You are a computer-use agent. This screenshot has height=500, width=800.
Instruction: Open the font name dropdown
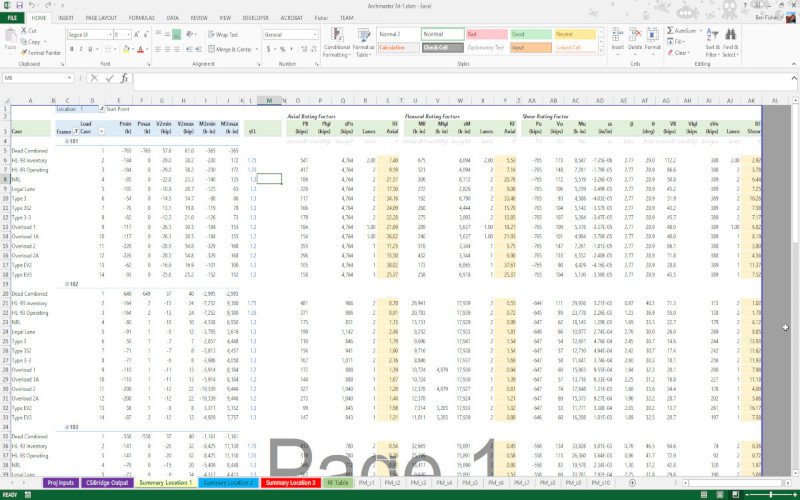pos(111,34)
